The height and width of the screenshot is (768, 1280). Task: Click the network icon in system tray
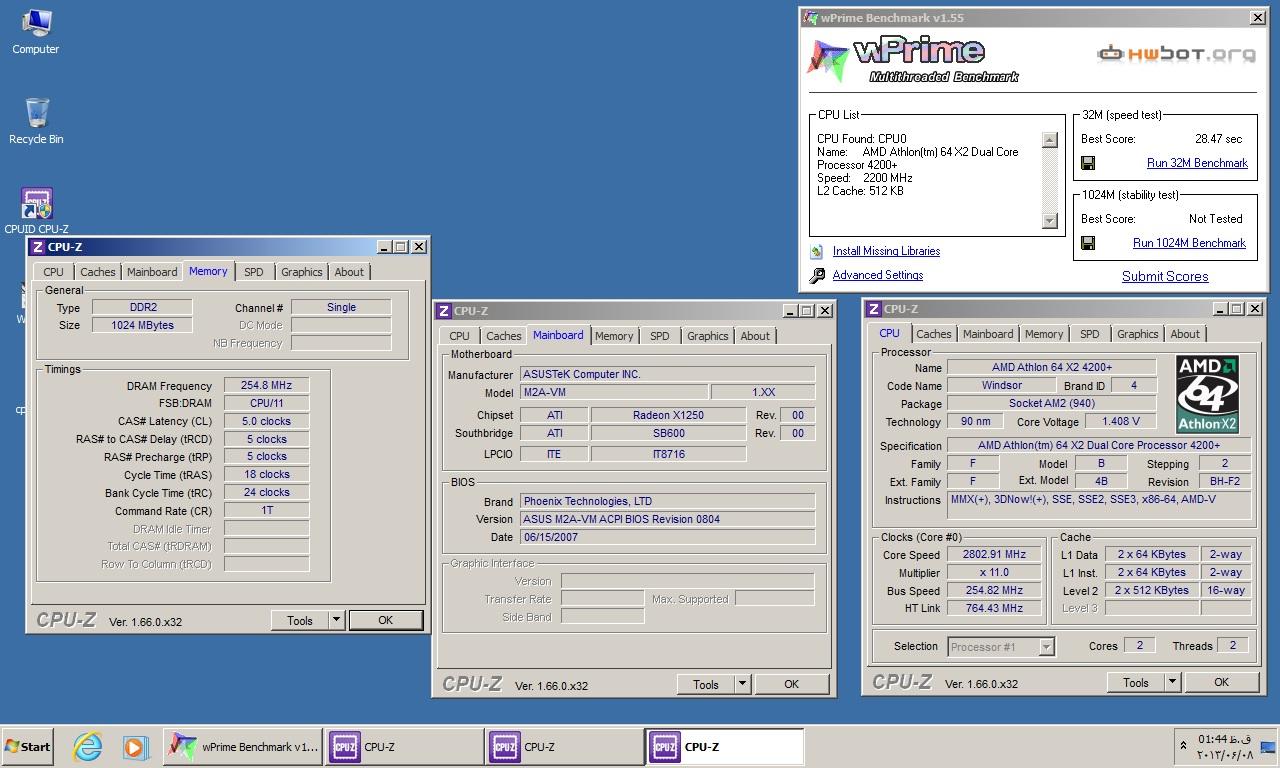click(x=1267, y=746)
